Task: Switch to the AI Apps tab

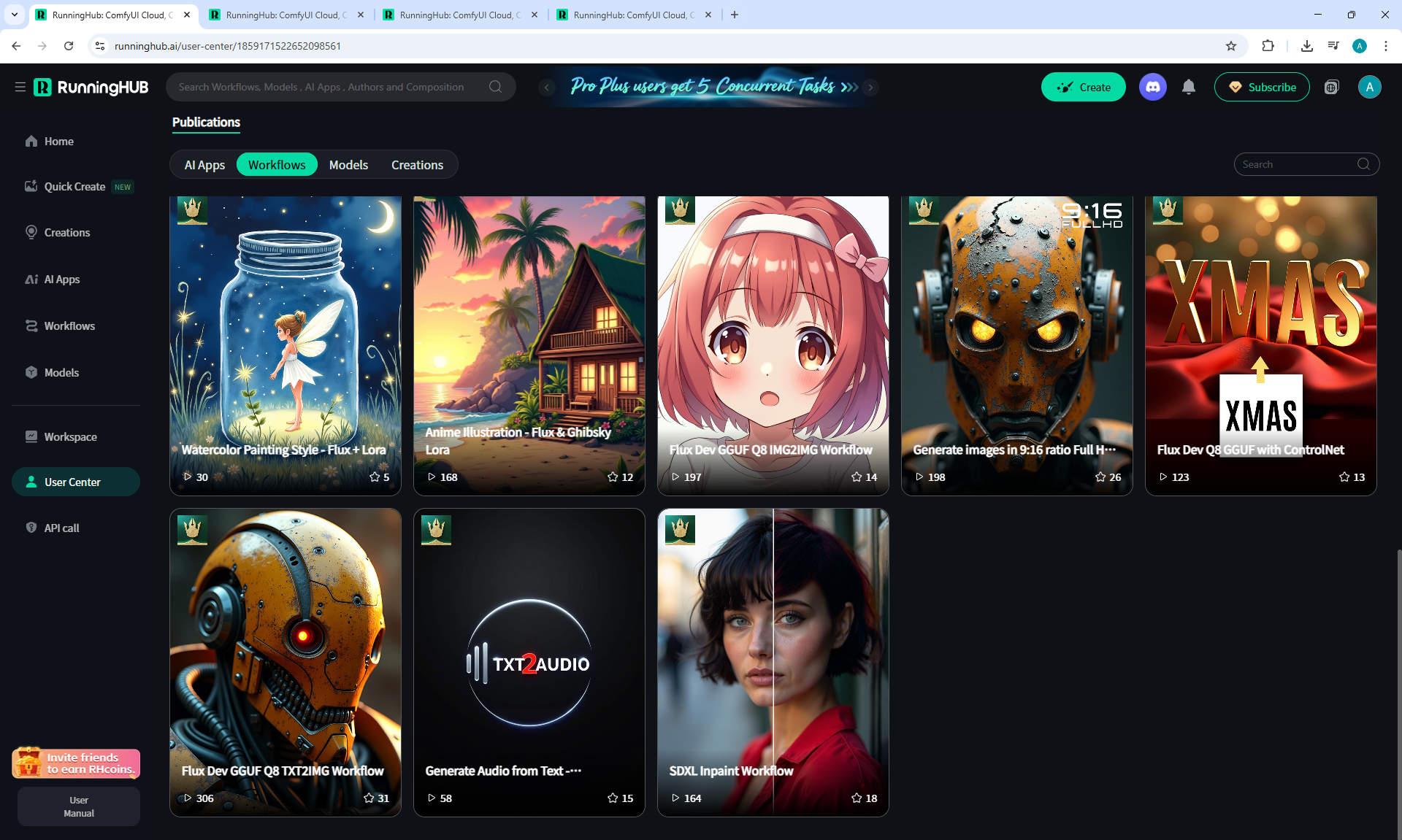Action: (x=204, y=165)
